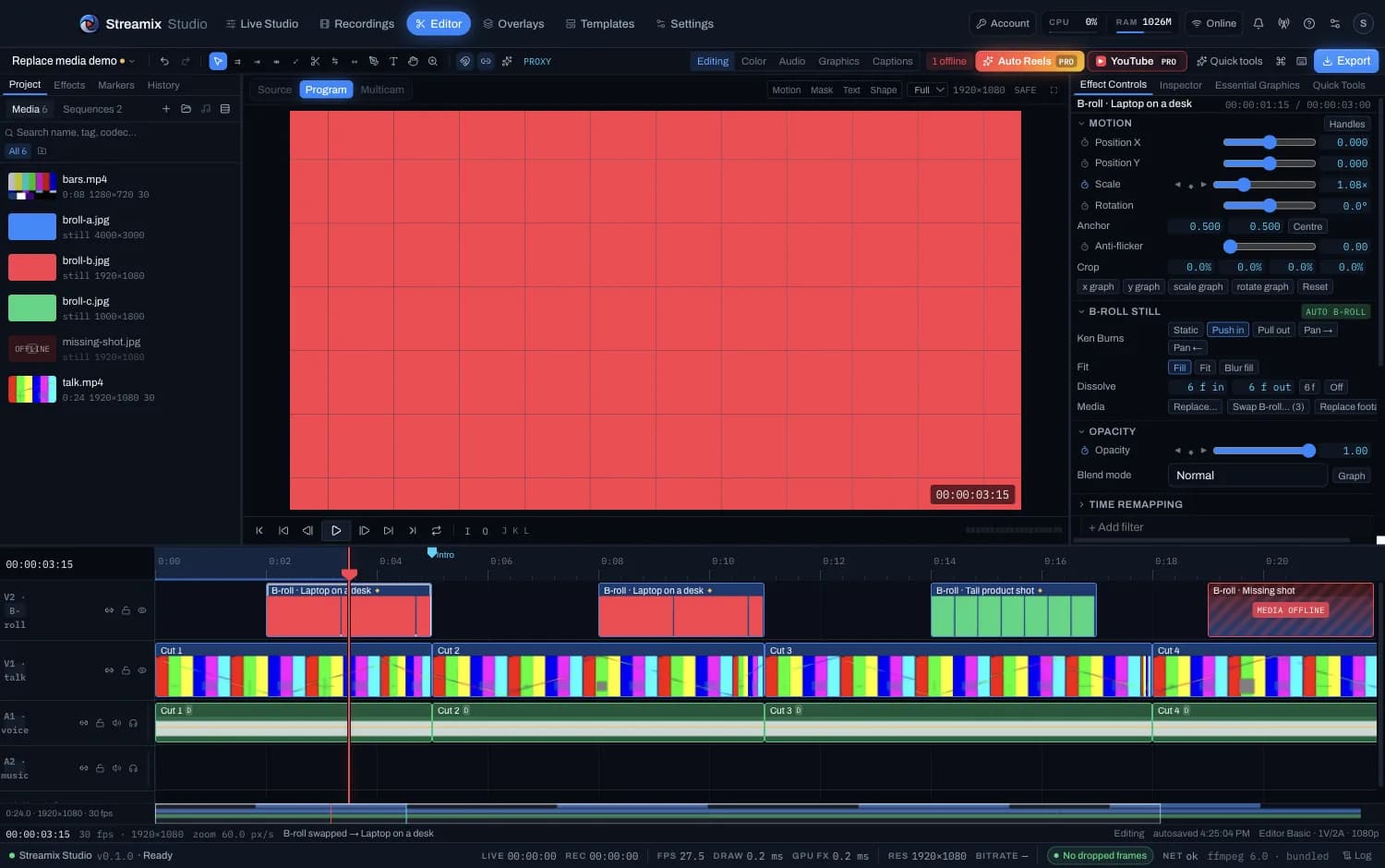Open the Swap B-roll (3) menu
1385x868 pixels.
click(x=1268, y=406)
